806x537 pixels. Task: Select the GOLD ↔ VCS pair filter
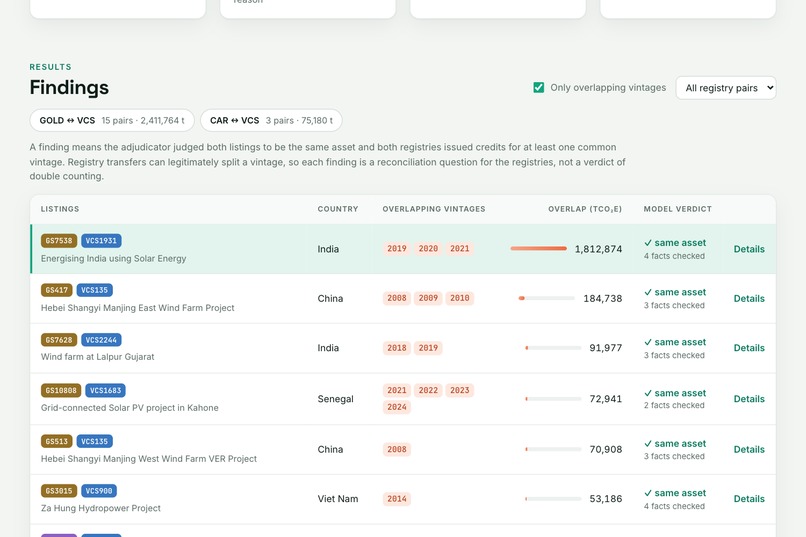click(112, 120)
